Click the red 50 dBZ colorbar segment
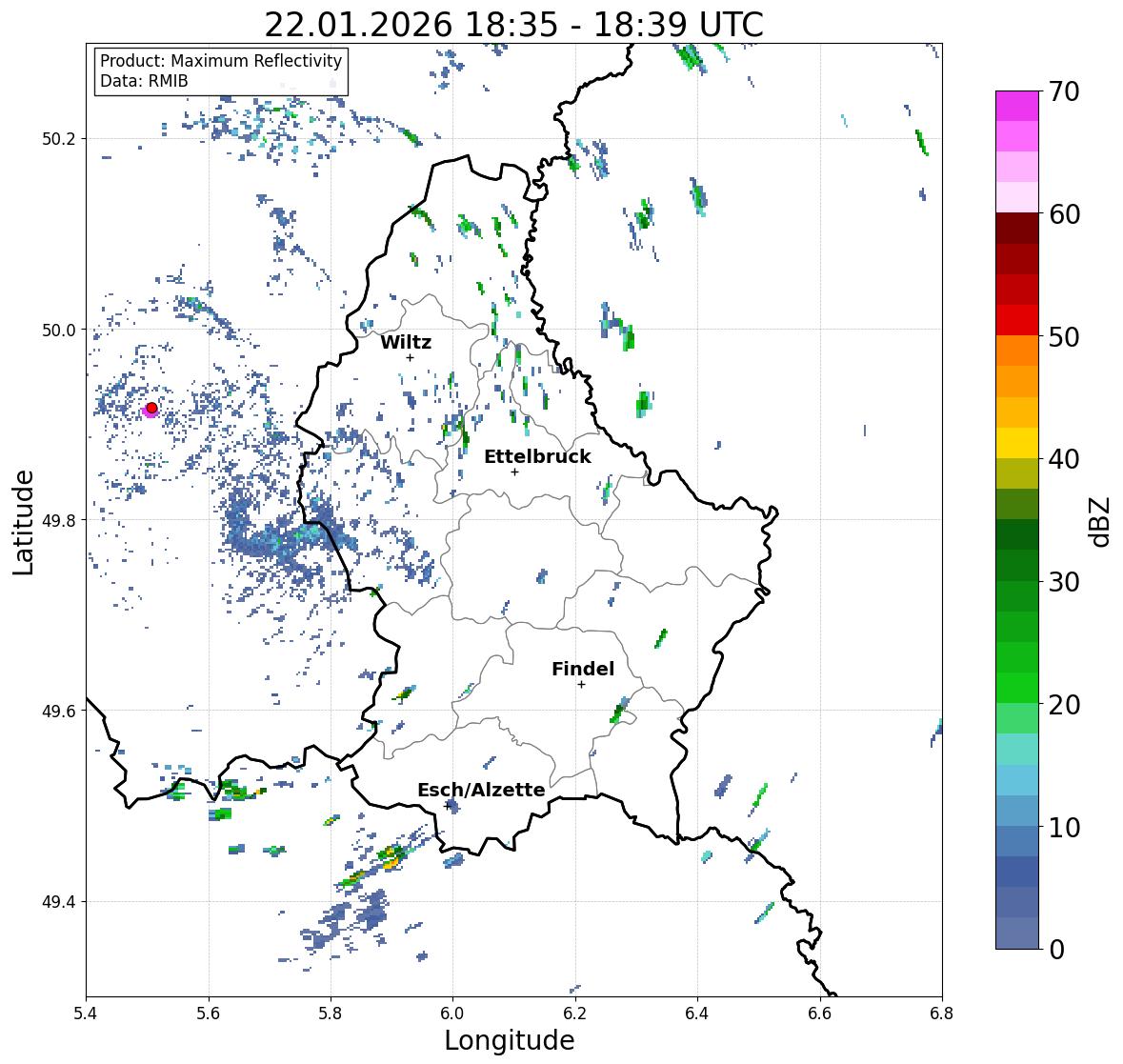The height and width of the screenshot is (1064, 1123). point(1016,320)
